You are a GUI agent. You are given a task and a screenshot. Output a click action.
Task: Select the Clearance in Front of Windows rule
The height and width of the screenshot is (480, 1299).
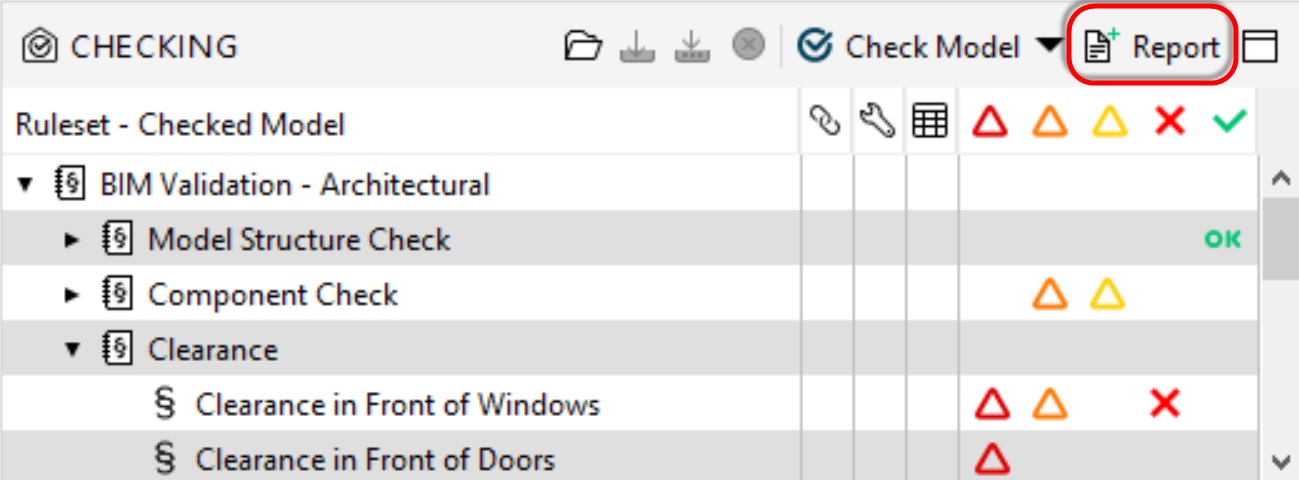(397, 405)
